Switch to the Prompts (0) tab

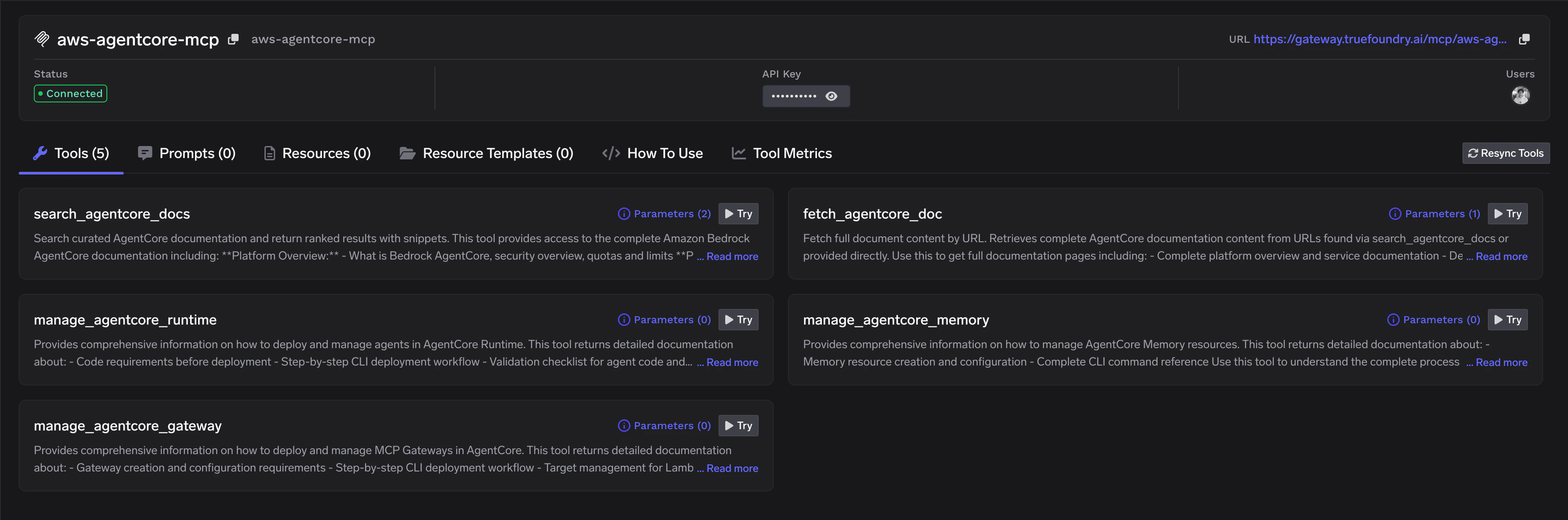click(x=187, y=154)
